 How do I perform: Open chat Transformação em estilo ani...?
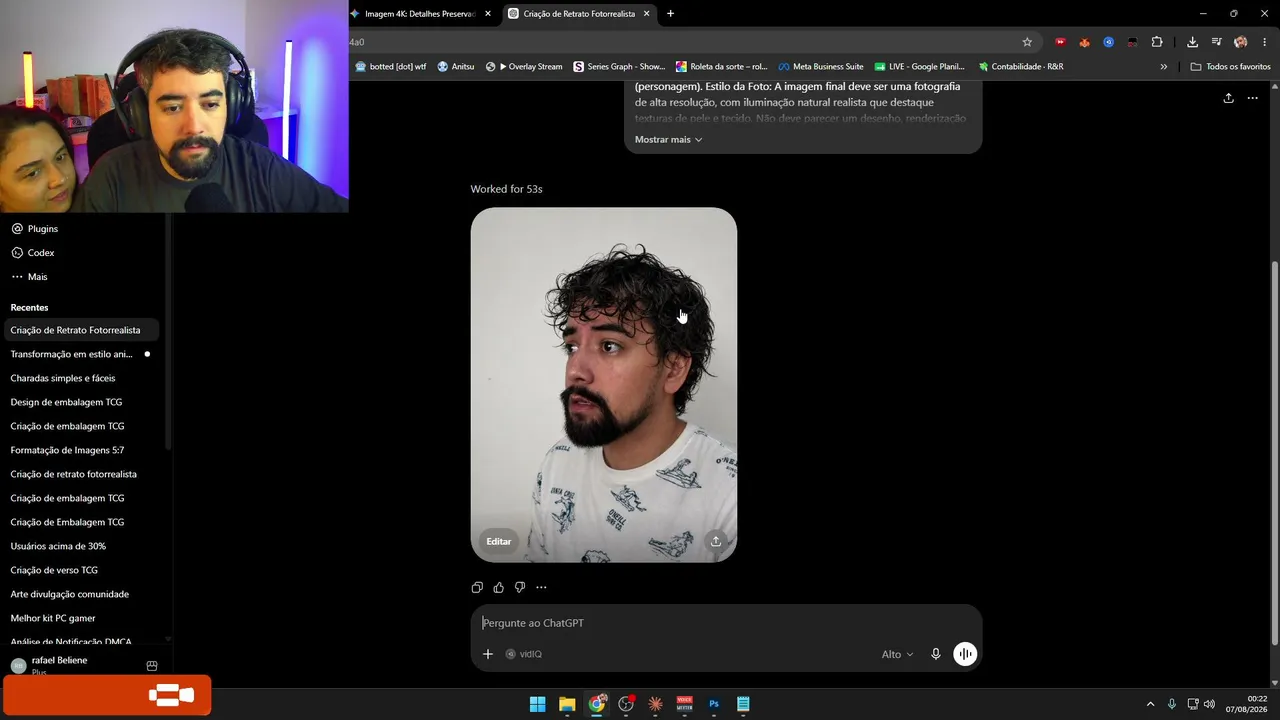pos(81,354)
